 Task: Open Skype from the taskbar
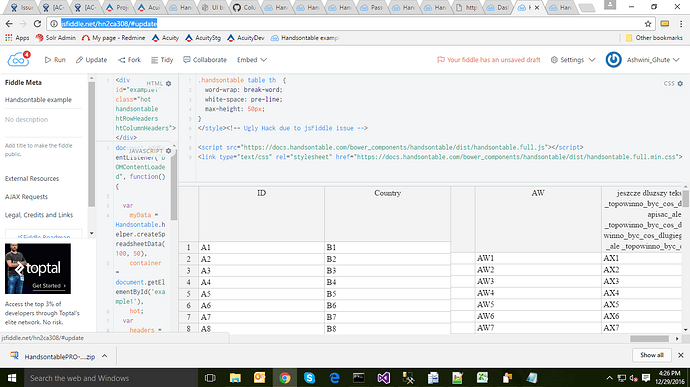[309, 378]
